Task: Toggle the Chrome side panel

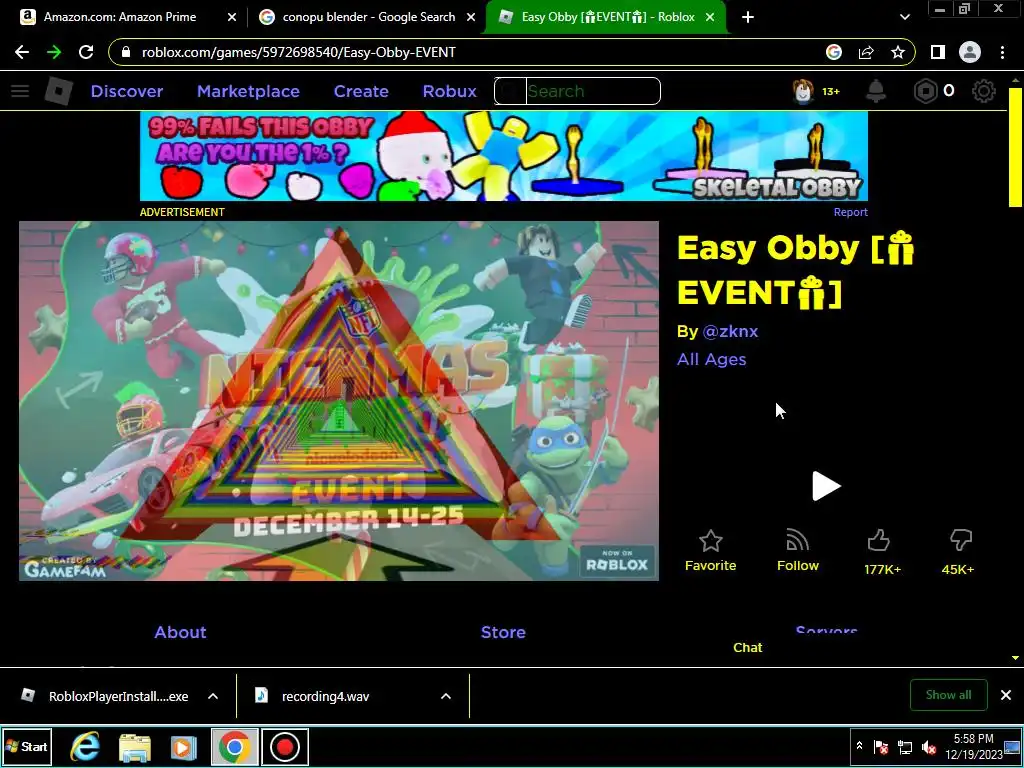Action: pos(938,52)
